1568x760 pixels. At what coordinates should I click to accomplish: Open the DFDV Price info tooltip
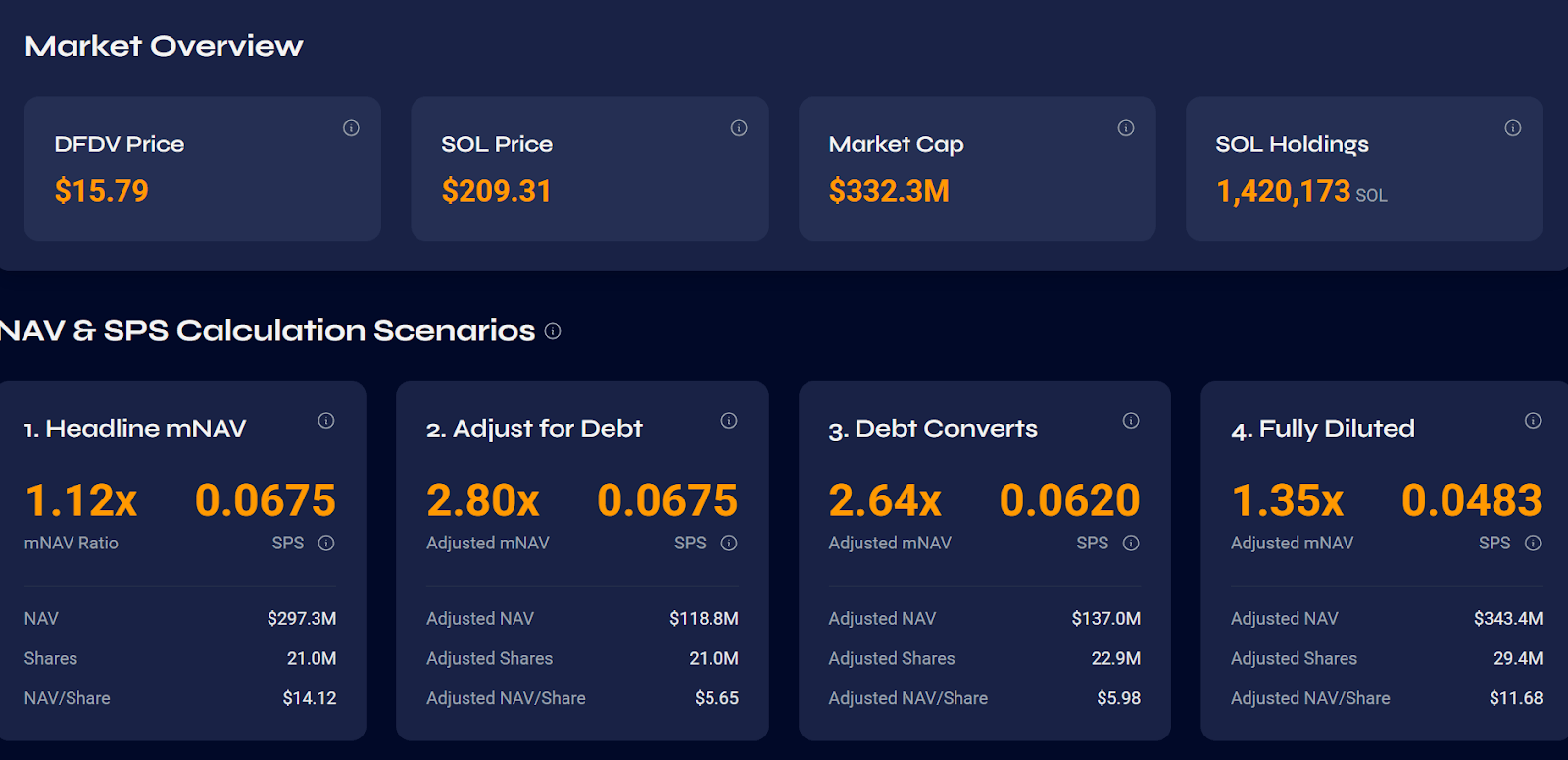tap(351, 128)
